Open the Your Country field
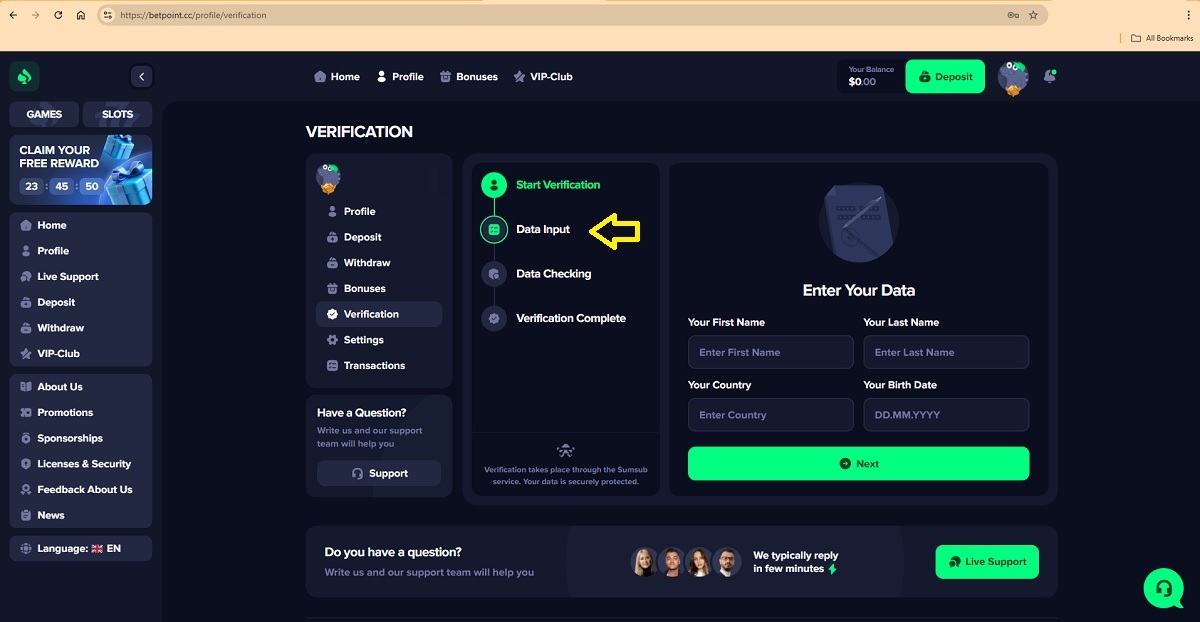 770,415
